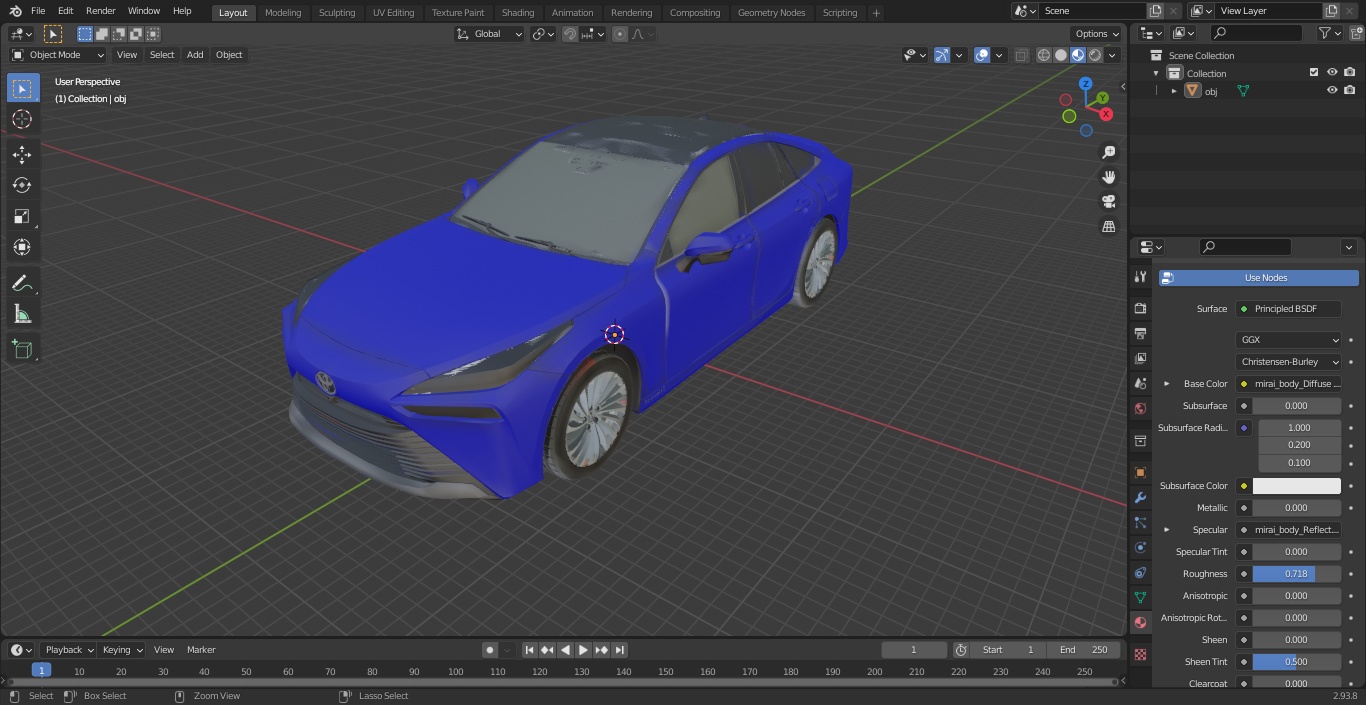Open the Keying dropdown in the timeline

pos(122,650)
